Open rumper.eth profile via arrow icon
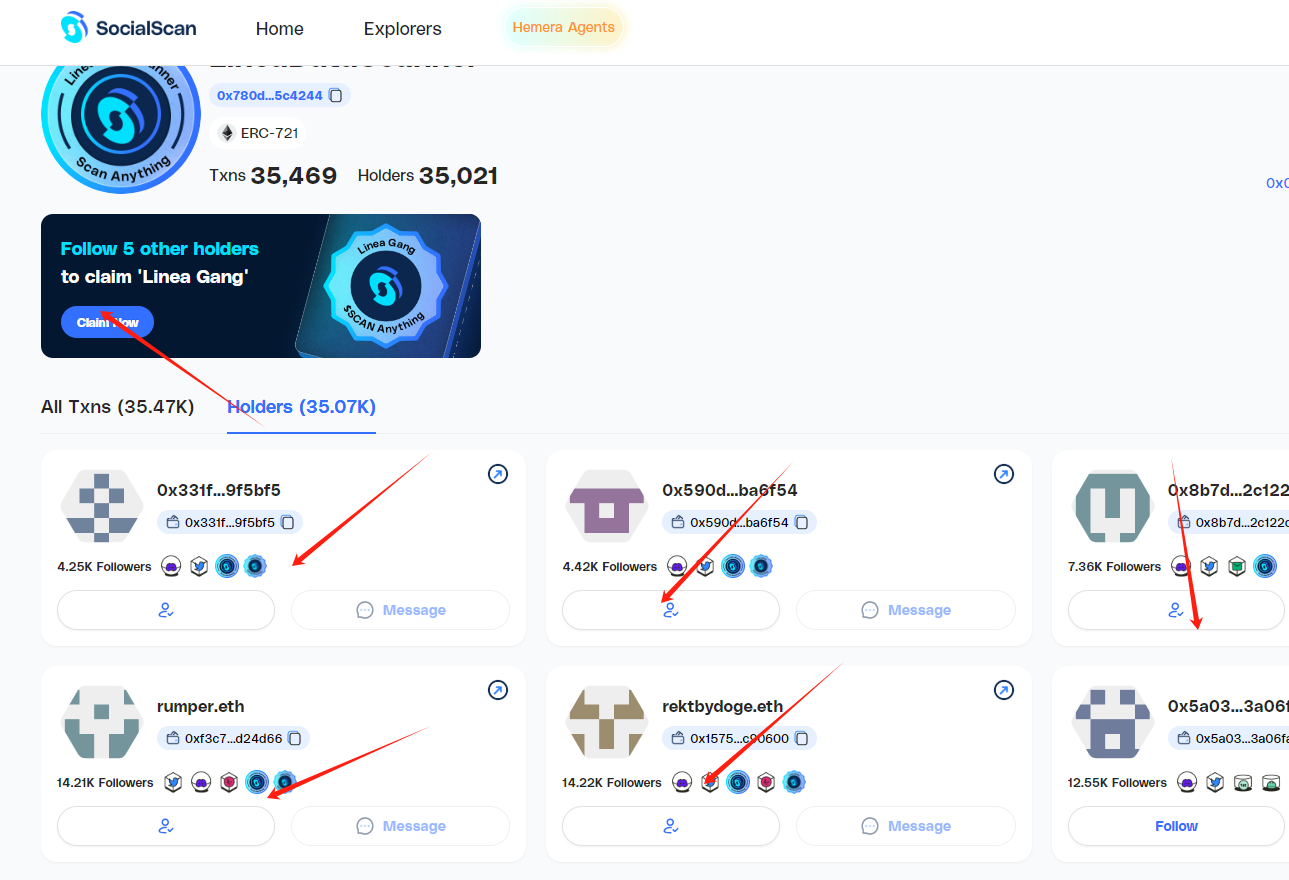The image size is (1289, 880). click(x=498, y=690)
